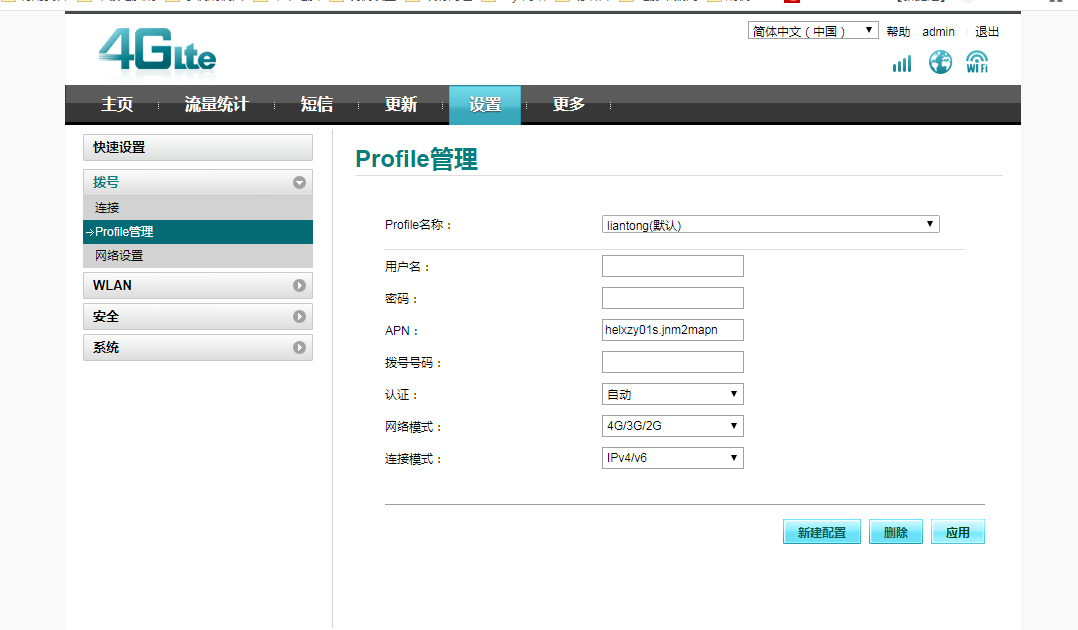Expand the 系统 sidebar section
Screen dimensions: 1078x630
(x=299, y=348)
